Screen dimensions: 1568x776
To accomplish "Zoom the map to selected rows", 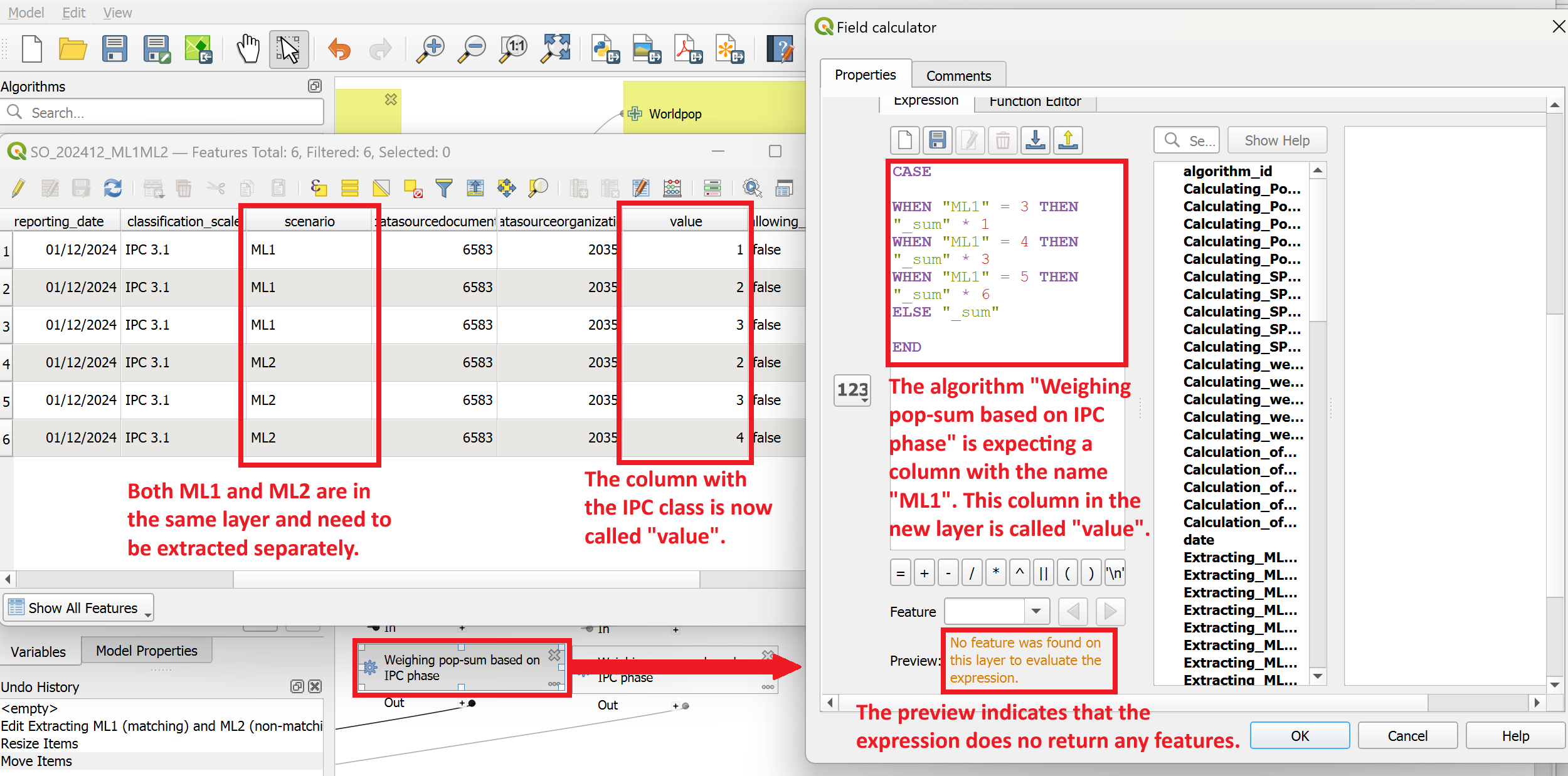I will tap(537, 188).
